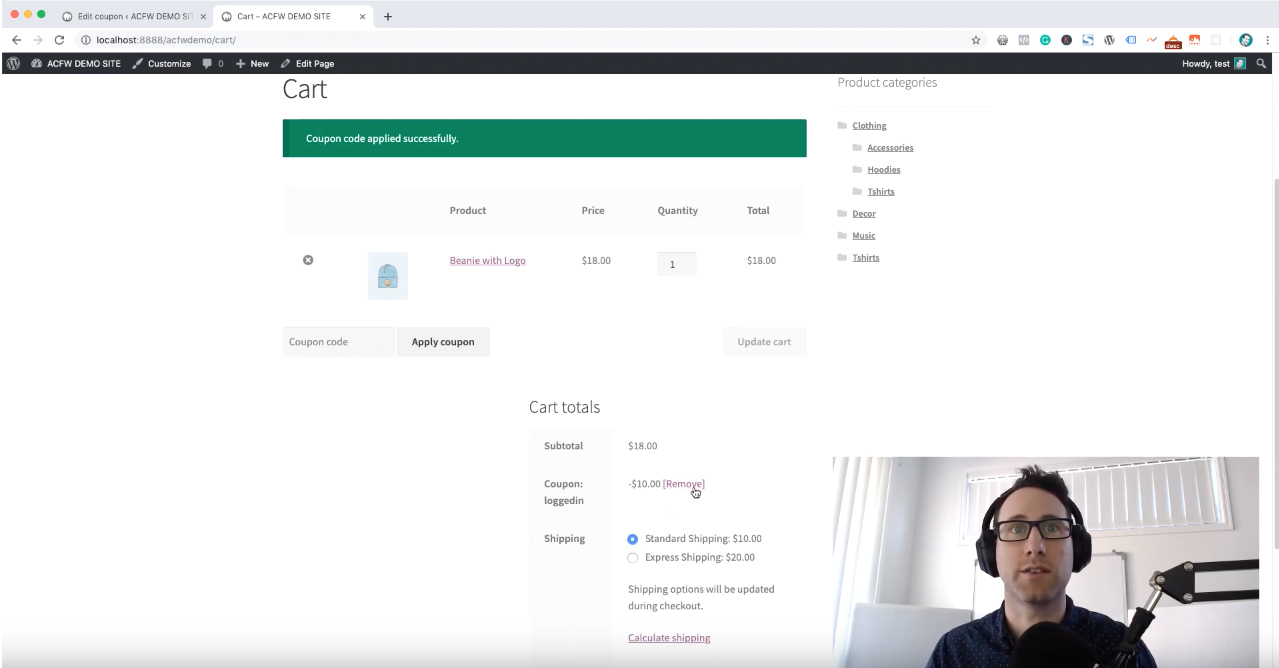Open new browser tab with plus icon
The height and width of the screenshot is (668, 1279).
point(388,16)
